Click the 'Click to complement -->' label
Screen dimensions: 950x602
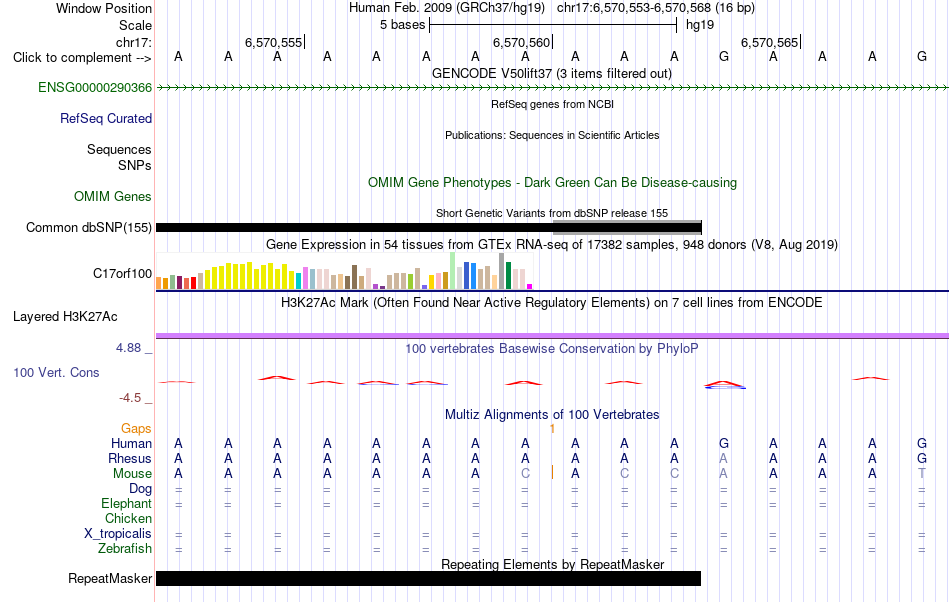[82, 58]
